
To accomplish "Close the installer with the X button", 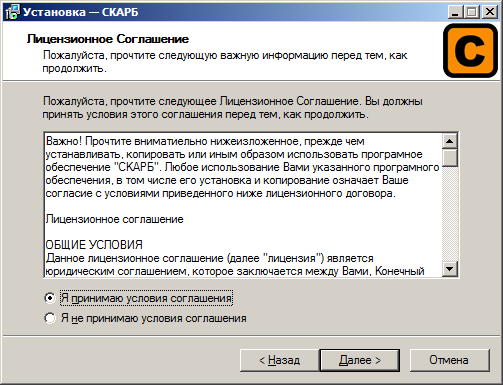I will pyautogui.click(x=490, y=12).
